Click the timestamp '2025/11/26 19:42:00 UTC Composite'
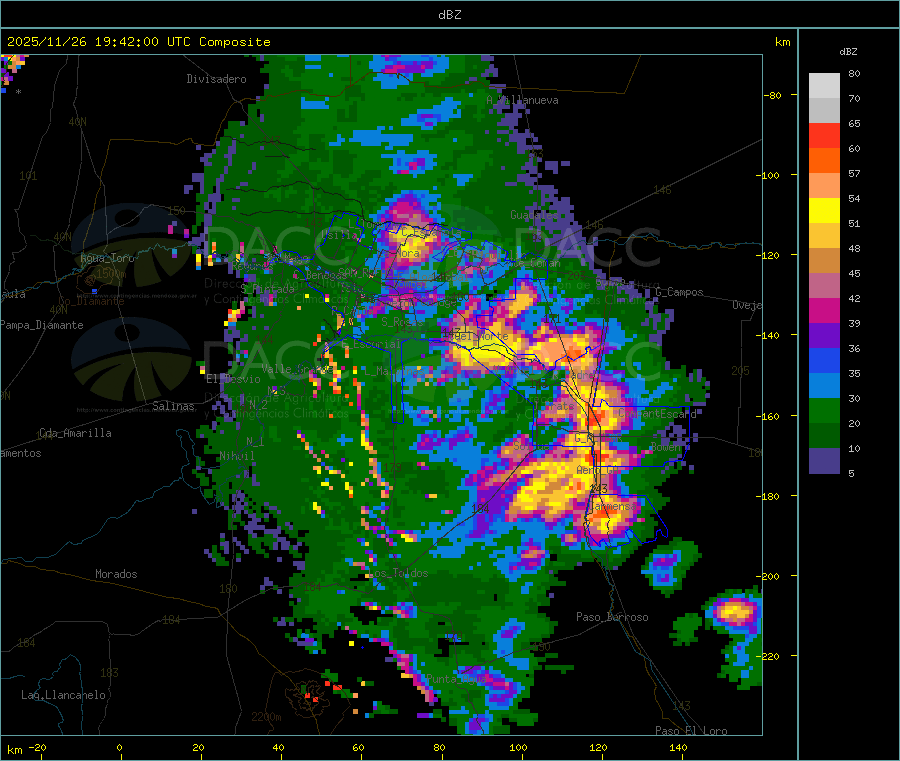 tap(138, 42)
